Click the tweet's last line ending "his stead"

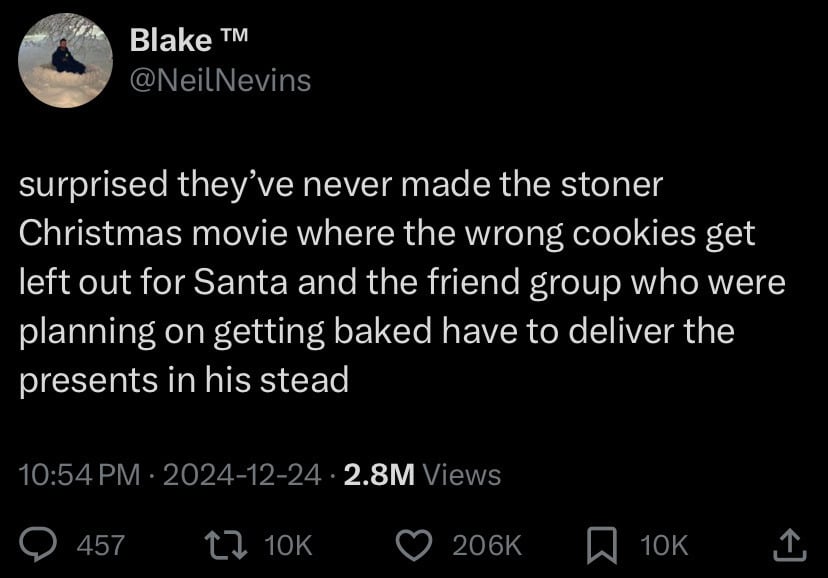click(184, 379)
